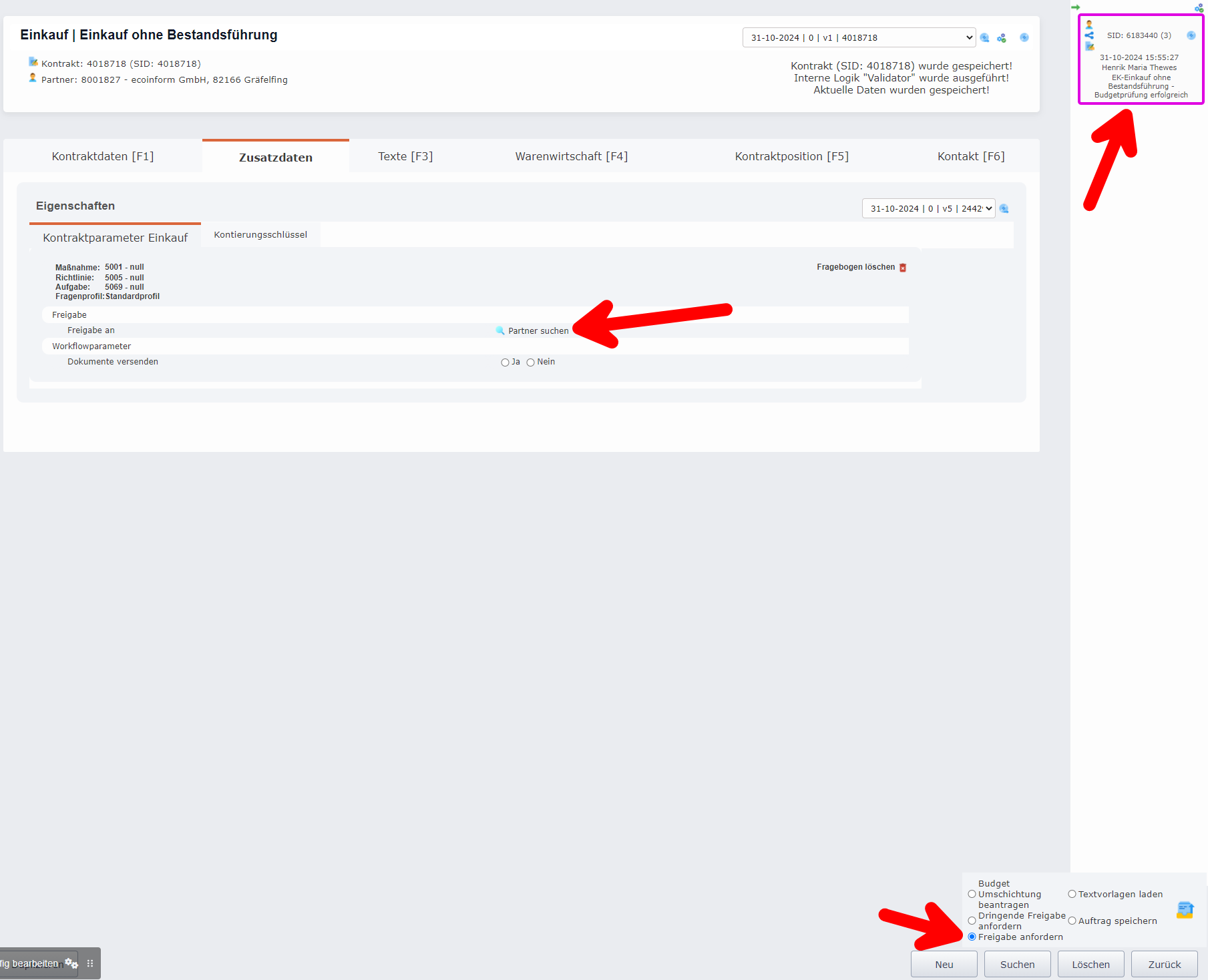
Task: Click the share network icon next to the Kontrakt version selector
Action: (1002, 37)
